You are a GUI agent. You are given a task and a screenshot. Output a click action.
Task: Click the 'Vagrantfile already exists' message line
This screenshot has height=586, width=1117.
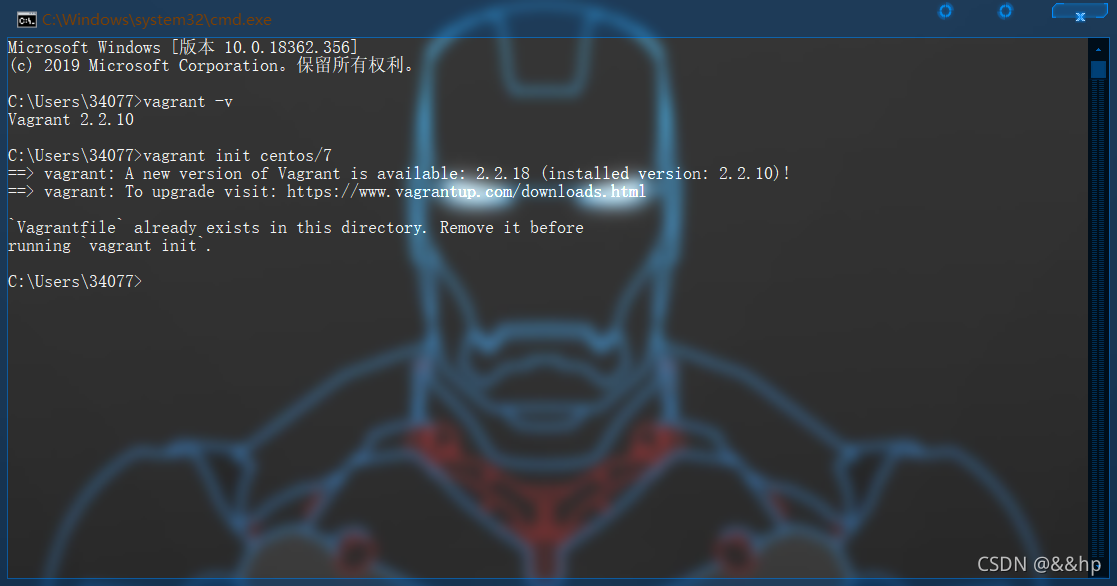coord(296,228)
